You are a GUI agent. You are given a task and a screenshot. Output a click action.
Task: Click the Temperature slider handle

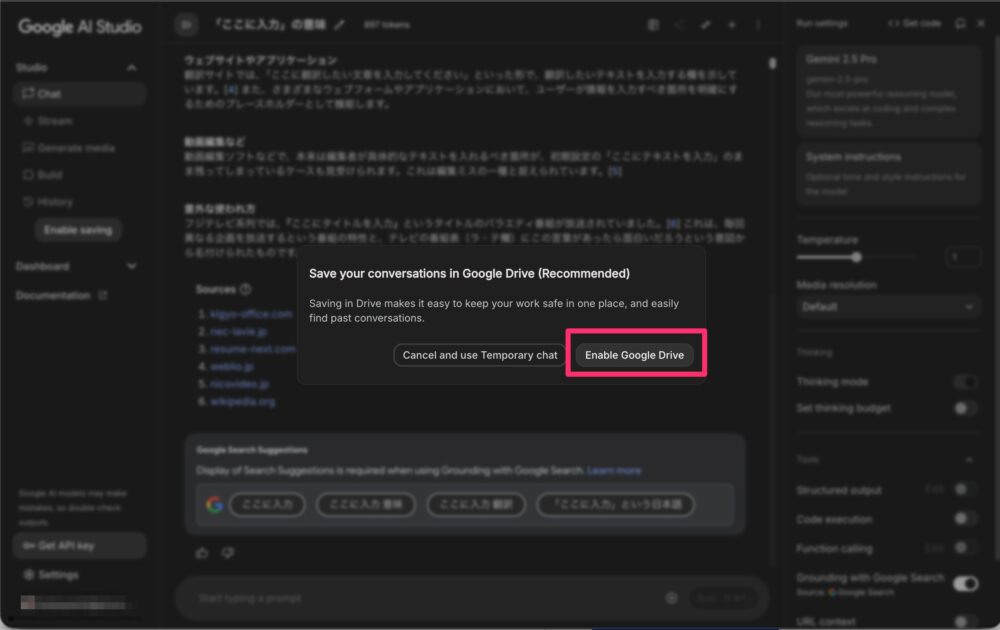click(x=857, y=257)
